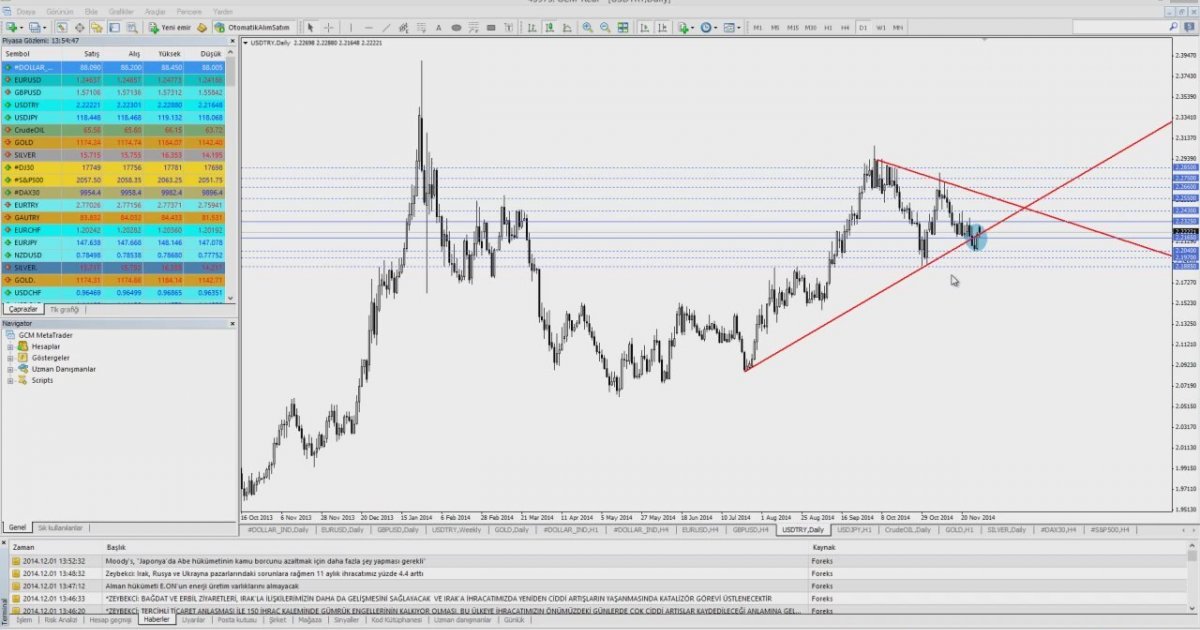Click the zoom out magnifier icon

coord(606,28)
